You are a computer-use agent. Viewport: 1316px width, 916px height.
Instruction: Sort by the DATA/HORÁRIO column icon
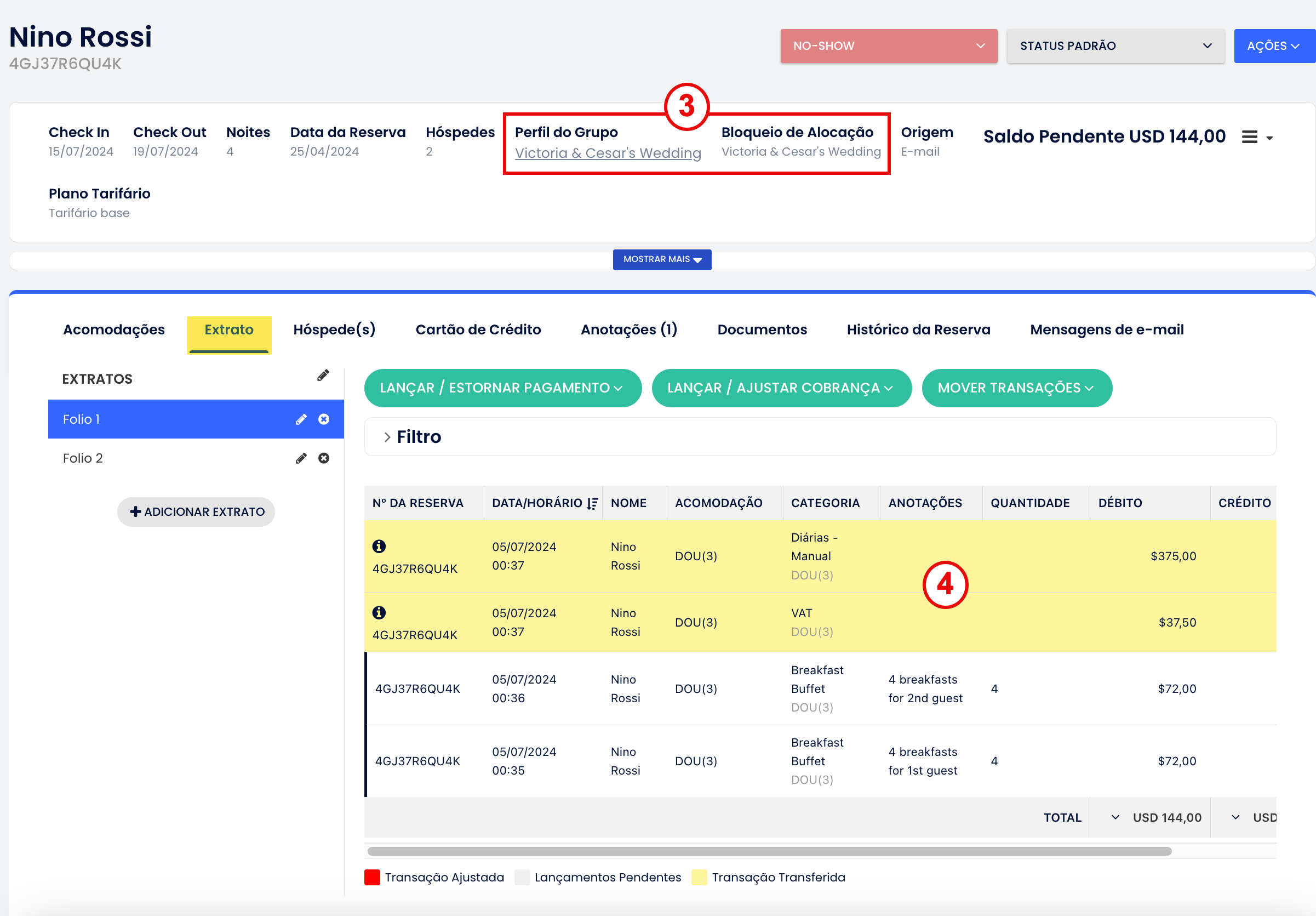click(592, 503)
